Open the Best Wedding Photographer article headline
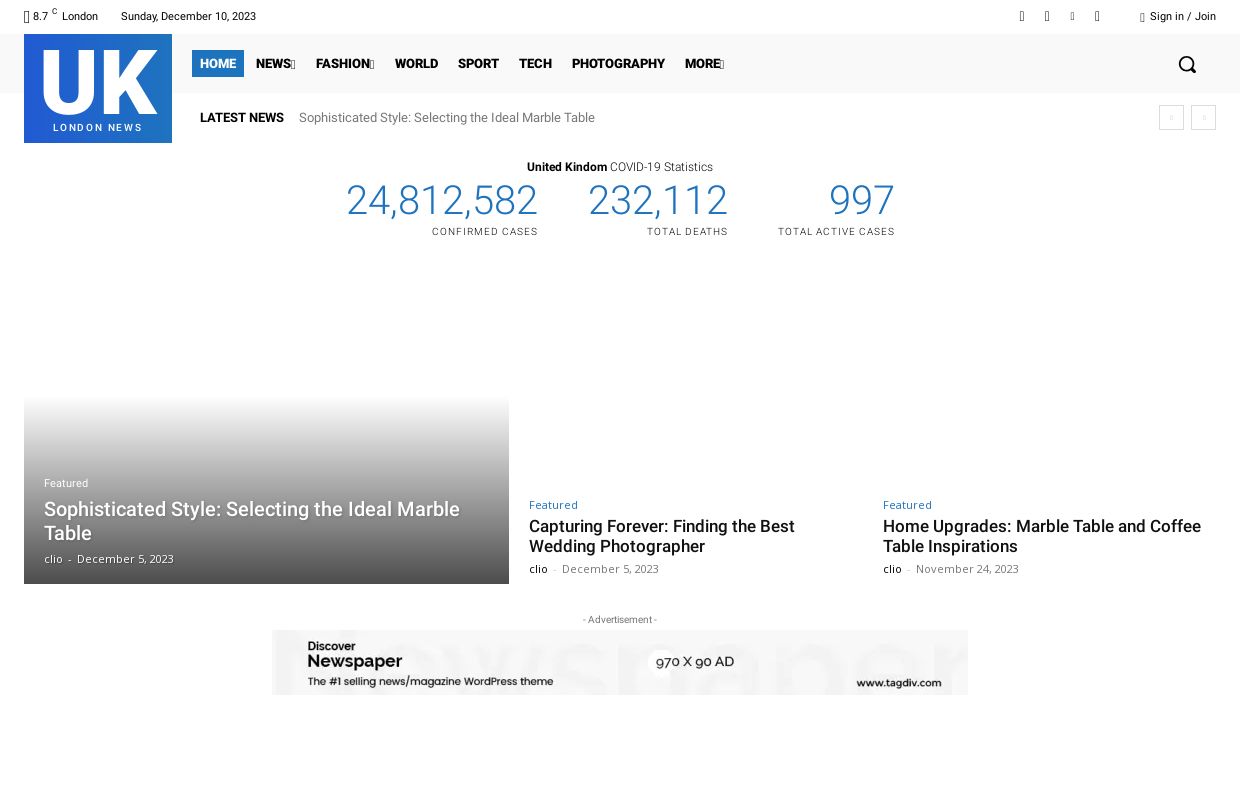The height and width of the screenshot is (800, 1240). [x=661, y=536]
